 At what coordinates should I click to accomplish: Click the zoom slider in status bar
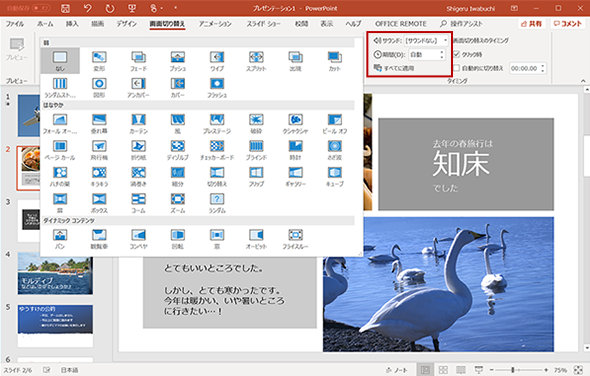519,370
